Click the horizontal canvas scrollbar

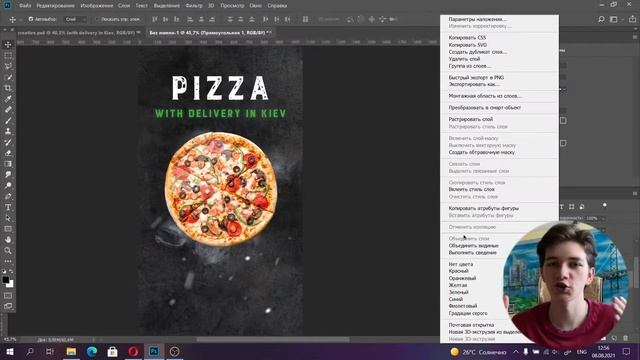(x=273, y=340)
